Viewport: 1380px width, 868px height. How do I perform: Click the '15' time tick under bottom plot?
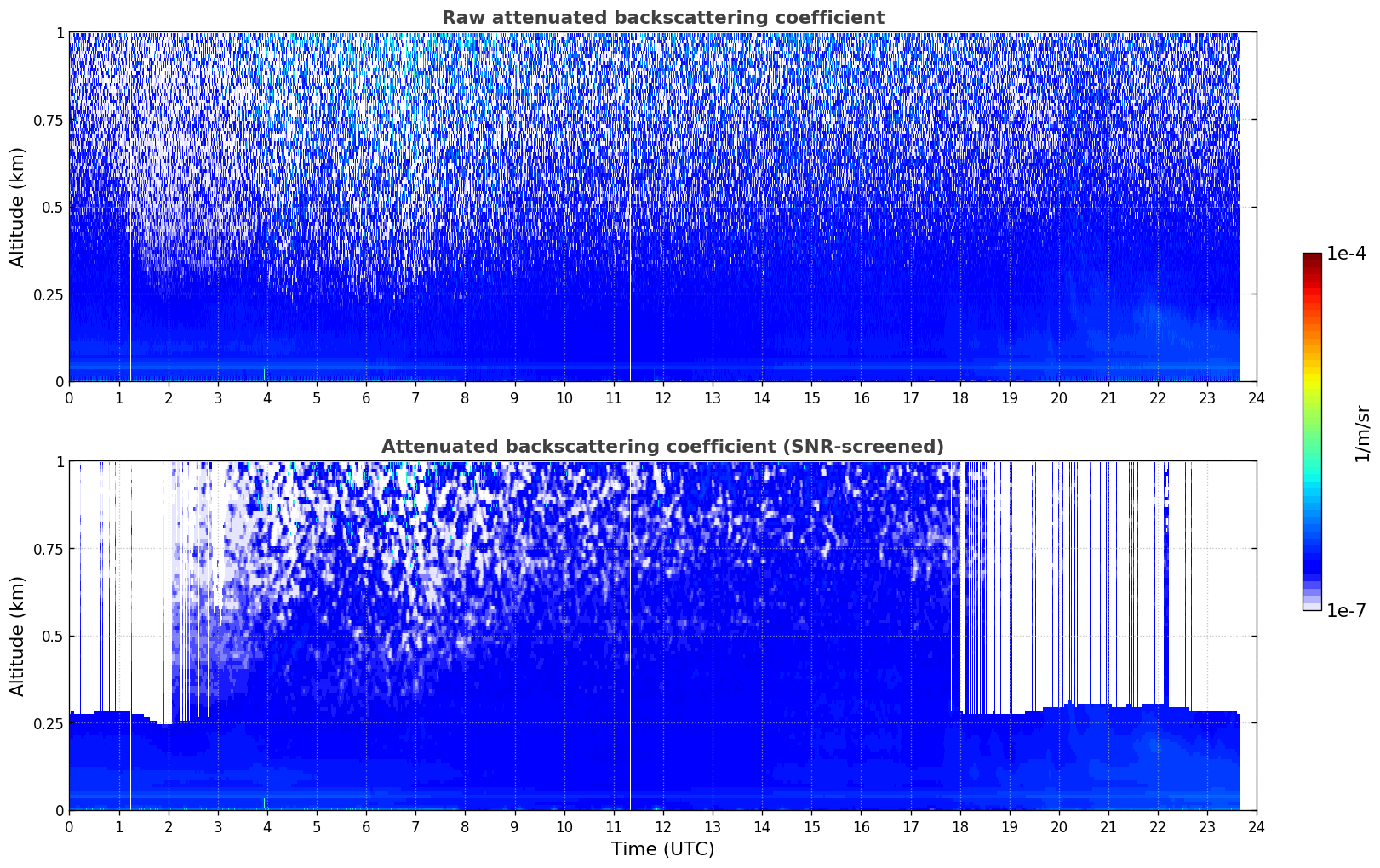811,826
